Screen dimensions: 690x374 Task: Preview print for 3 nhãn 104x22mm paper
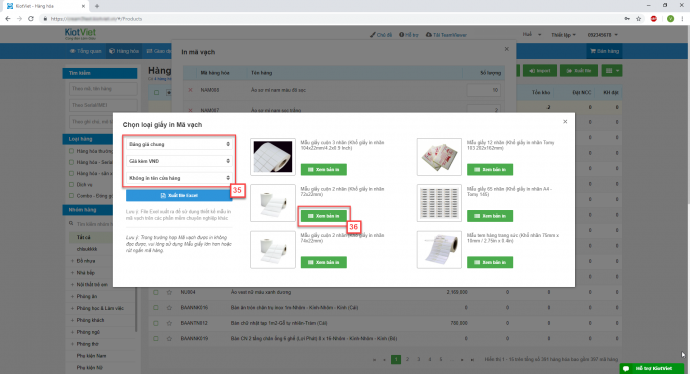click(323, 169)
